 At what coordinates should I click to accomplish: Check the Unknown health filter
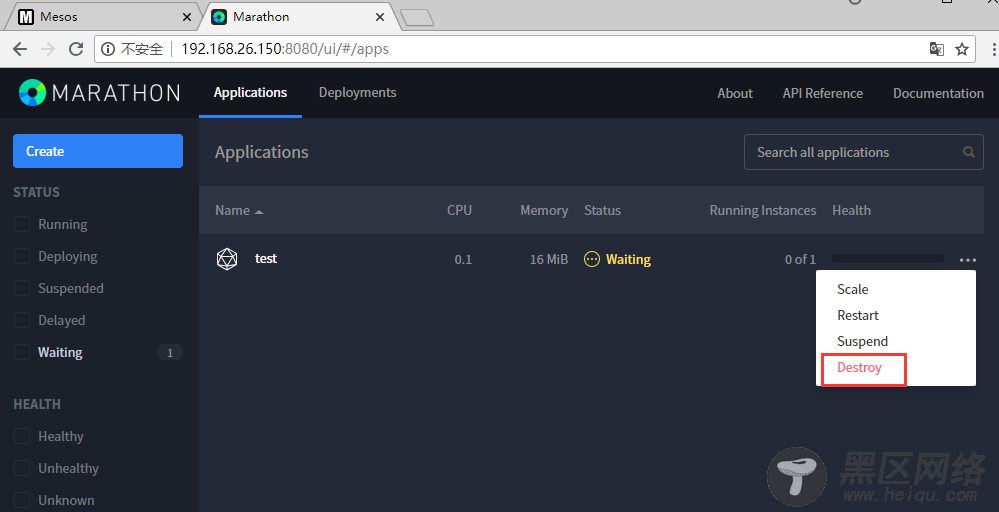[22, 500]
